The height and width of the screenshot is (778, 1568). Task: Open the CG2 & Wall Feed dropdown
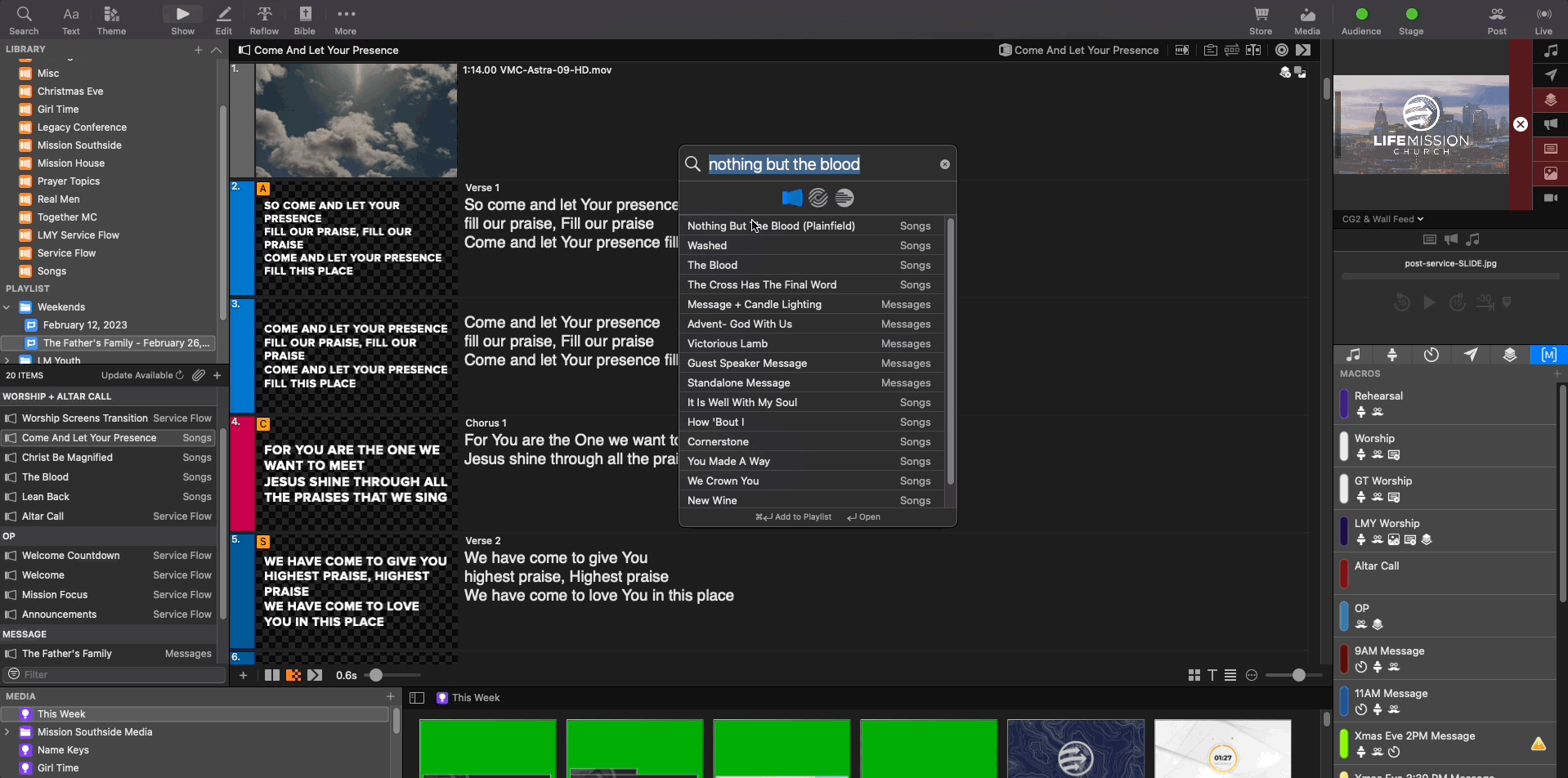tap(1382, 219)
